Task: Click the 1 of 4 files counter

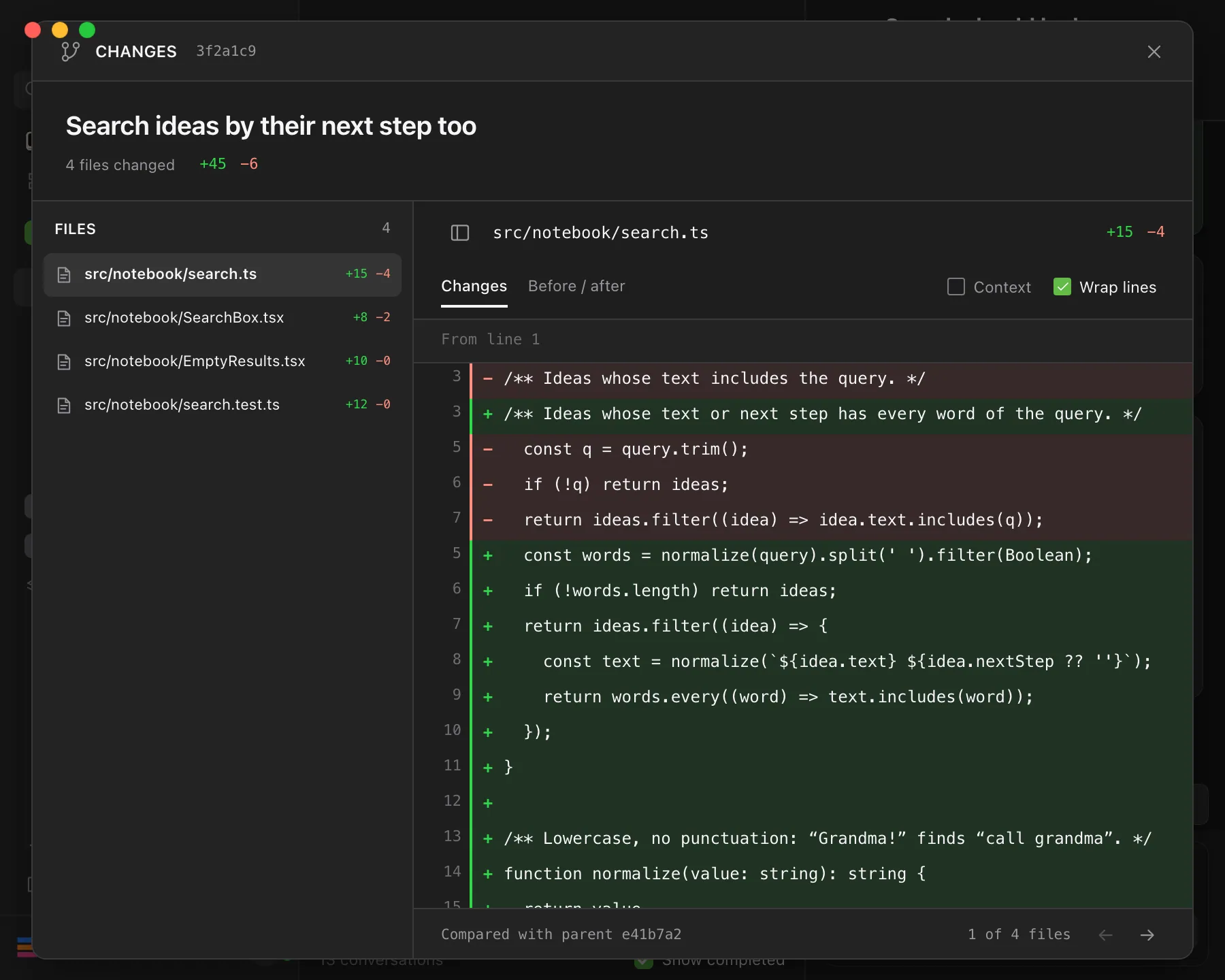Action: [x=1019, y=934]
